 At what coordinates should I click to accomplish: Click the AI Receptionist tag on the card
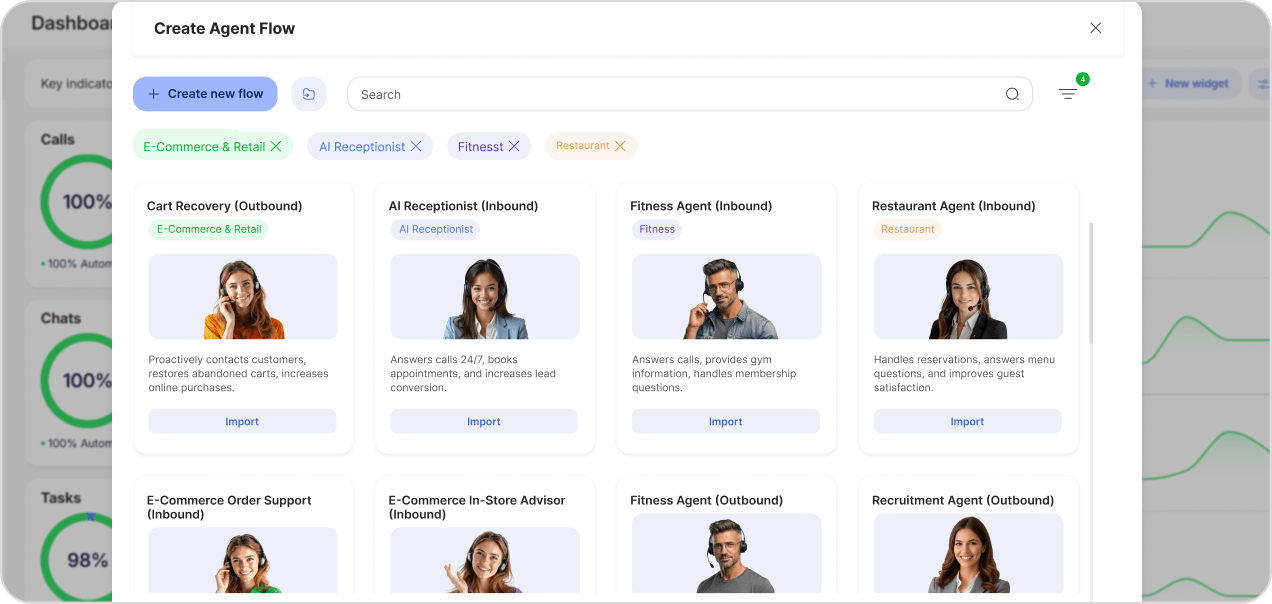(x=436, y=229)
